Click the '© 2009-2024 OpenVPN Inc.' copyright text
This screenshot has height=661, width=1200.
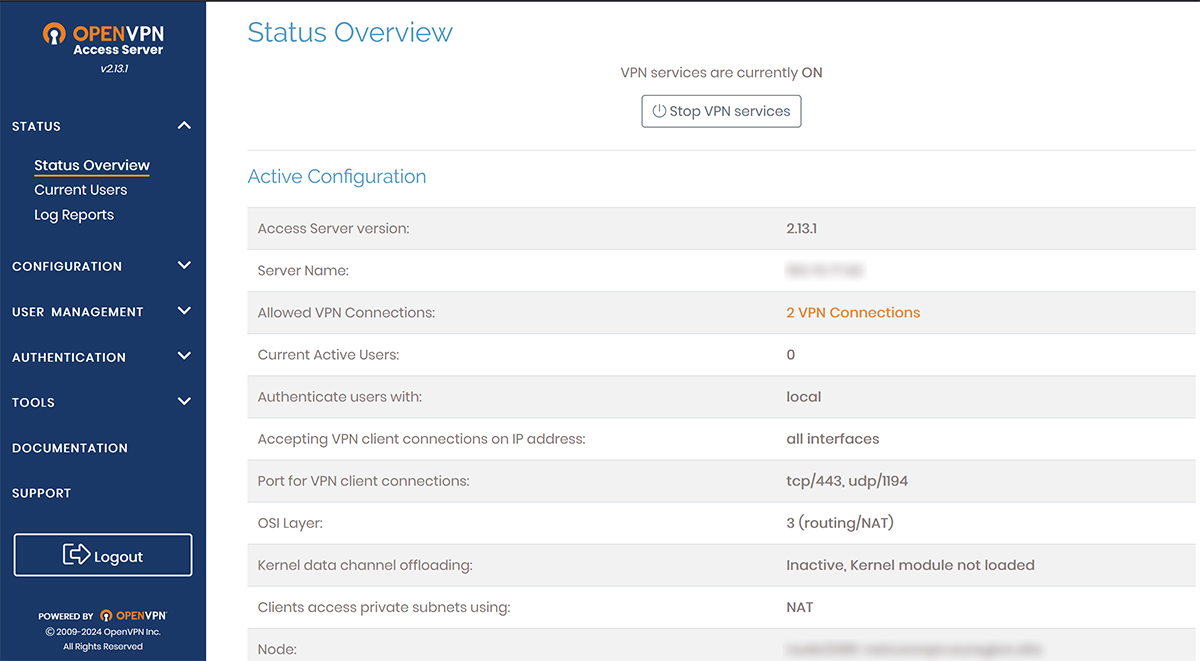(103, 632)
